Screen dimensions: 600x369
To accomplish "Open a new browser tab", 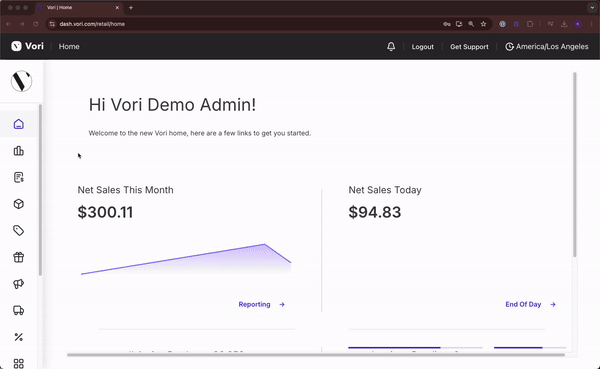I will (x=131, y=7).
